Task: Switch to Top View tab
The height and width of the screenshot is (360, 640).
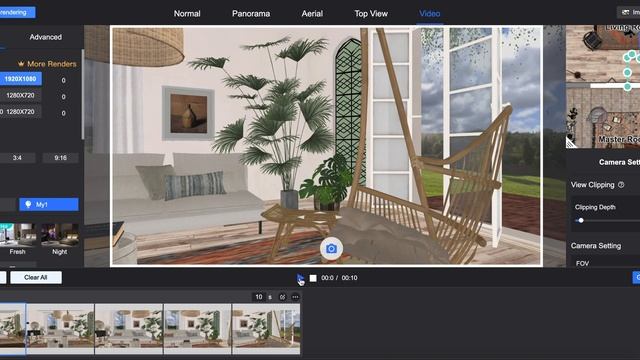Action: click(371, 13)
